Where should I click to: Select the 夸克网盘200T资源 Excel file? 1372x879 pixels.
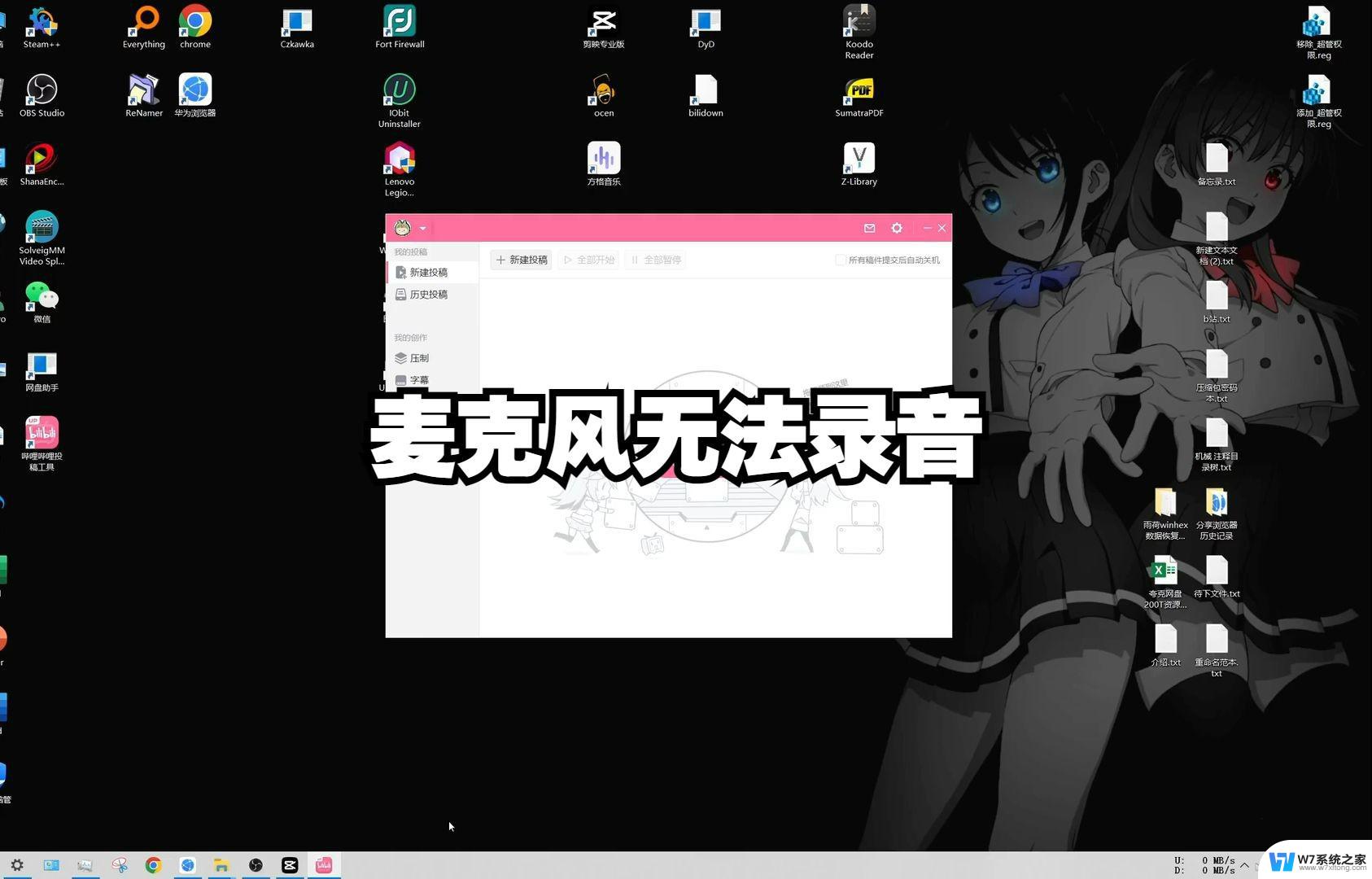(x=1165, y=581)
